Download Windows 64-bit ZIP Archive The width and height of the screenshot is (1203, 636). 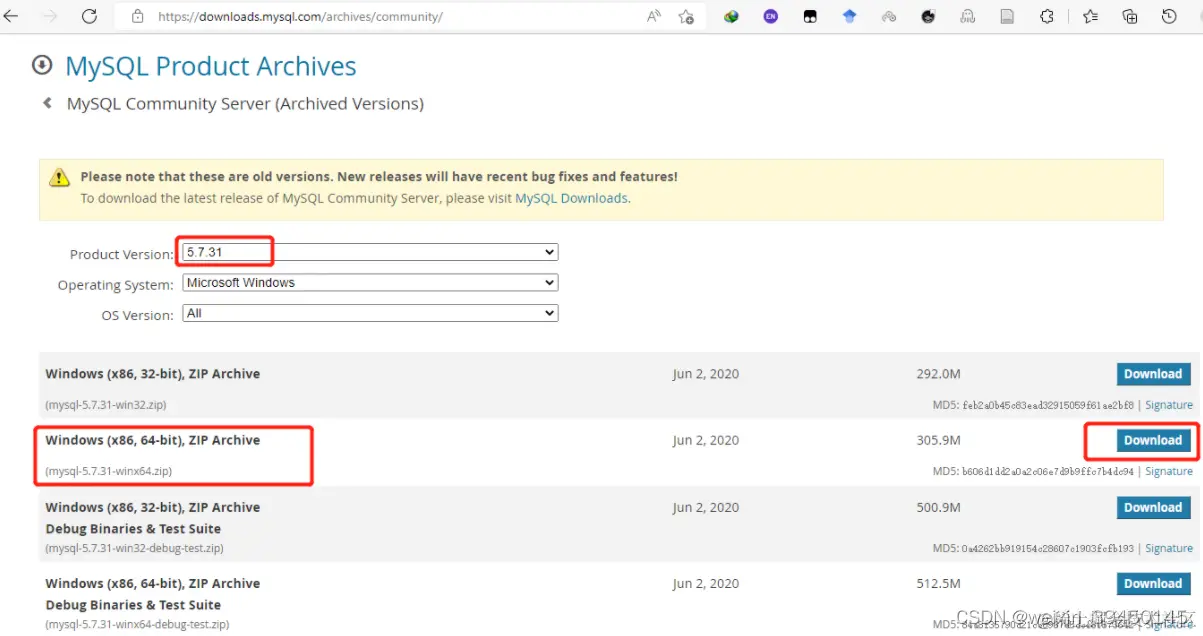[1153, 440]
